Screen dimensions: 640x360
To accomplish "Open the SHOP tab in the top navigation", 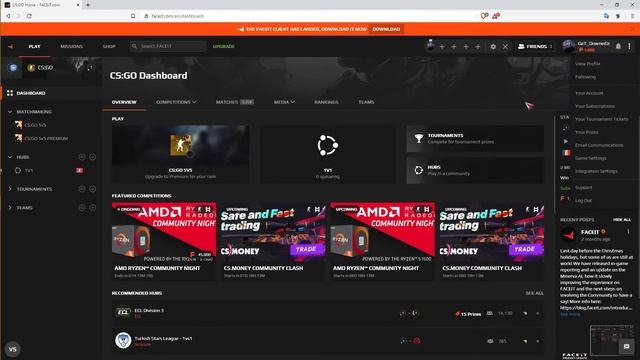I will coord(109,47).
